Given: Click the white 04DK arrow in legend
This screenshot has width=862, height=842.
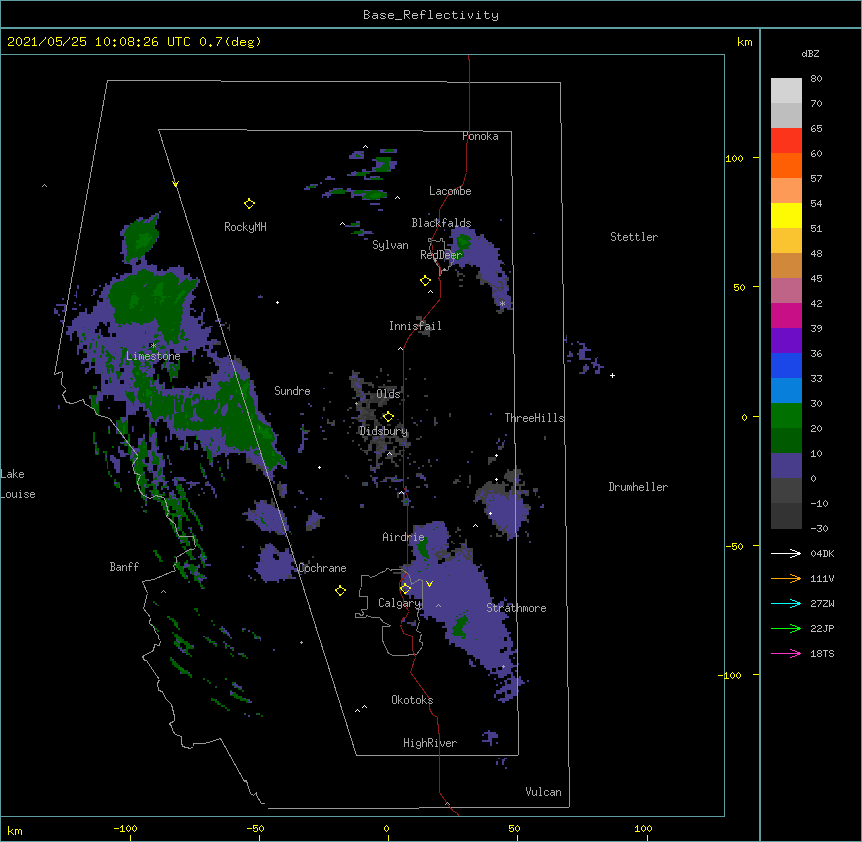Looking at the screenshot, I should [x=786, y=553].
